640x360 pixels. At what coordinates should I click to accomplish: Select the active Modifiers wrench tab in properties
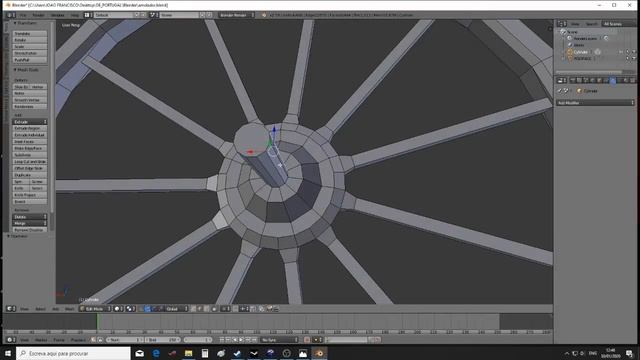pos(613,80)
